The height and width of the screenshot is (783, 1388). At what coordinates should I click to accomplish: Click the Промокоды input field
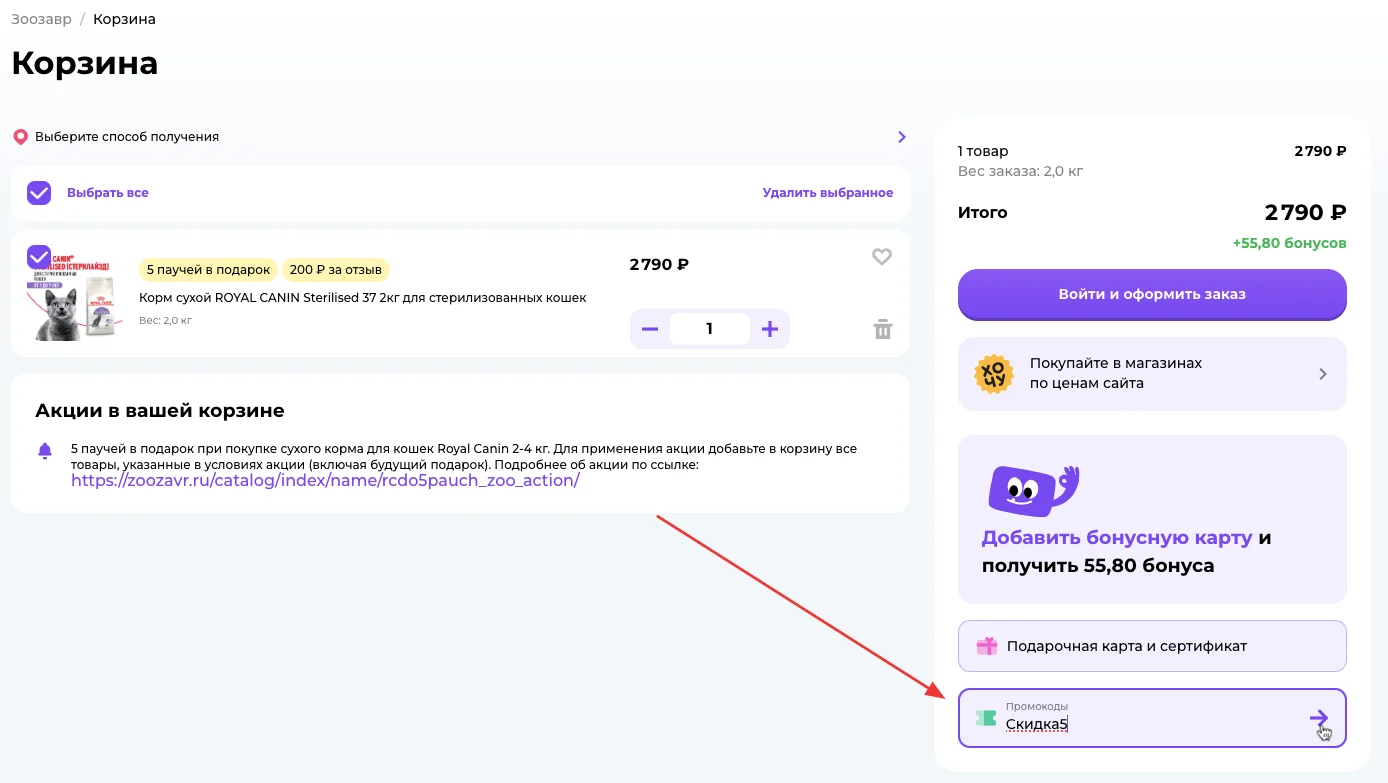1150,718
